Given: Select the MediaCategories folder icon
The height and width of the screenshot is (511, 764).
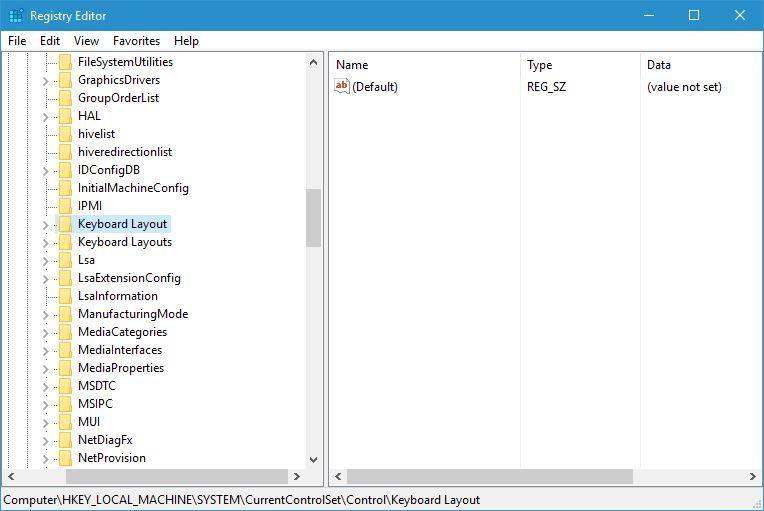Looking at the screenshot, I should click(65, 333).
